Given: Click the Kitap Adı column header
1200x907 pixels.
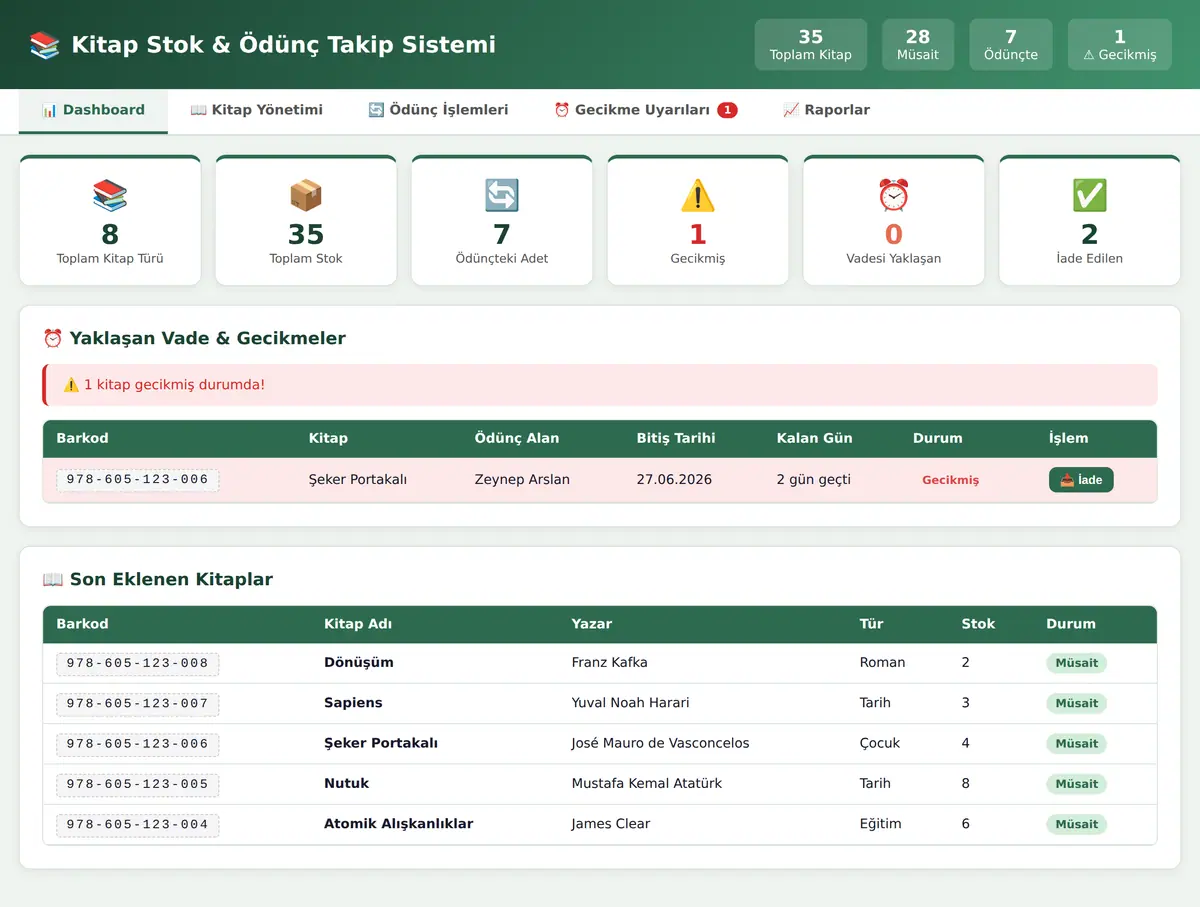Looking at the screenshot, I should (x=358, y=624).
